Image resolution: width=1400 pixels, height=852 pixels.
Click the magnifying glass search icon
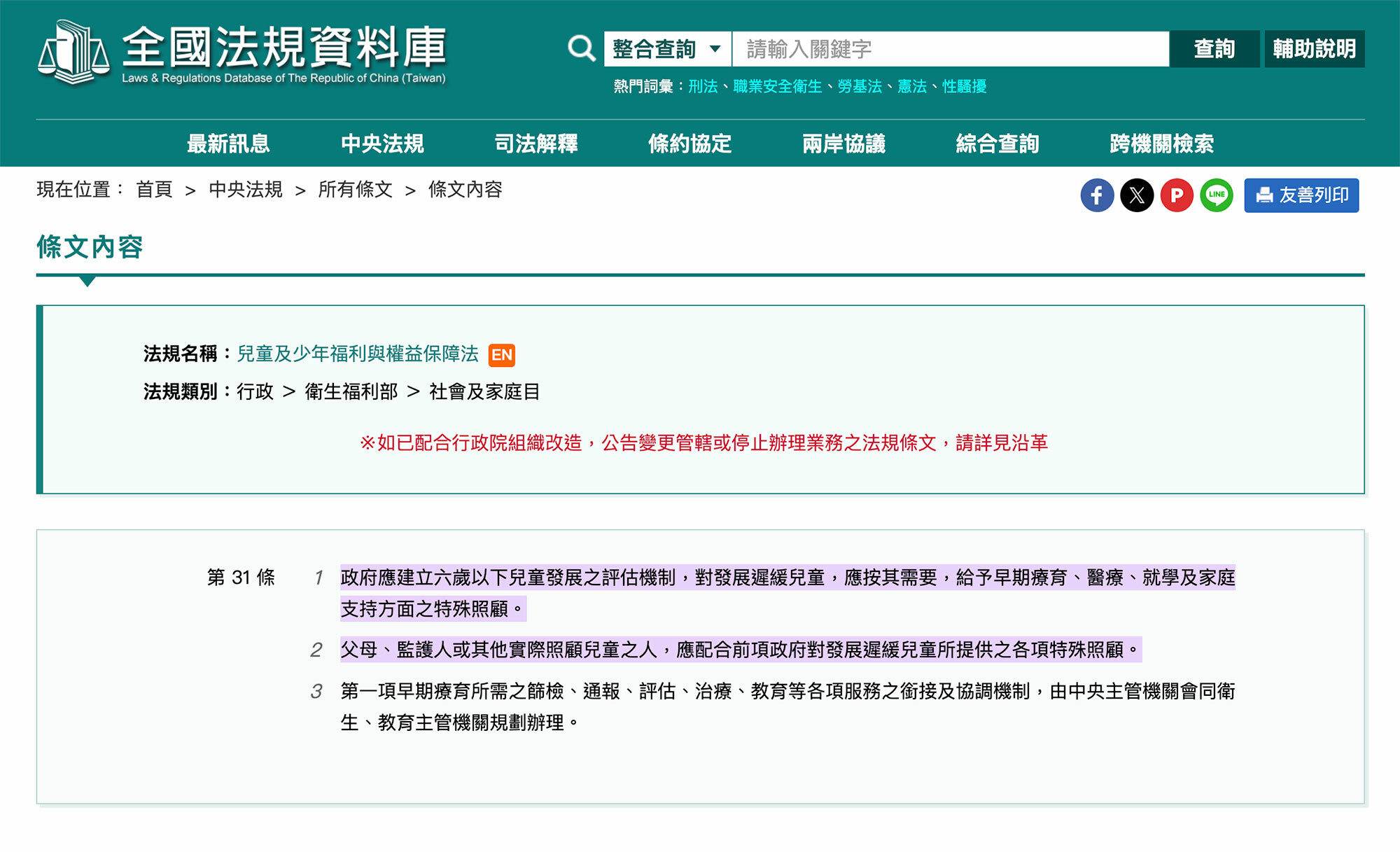click(x=580, y=48)
